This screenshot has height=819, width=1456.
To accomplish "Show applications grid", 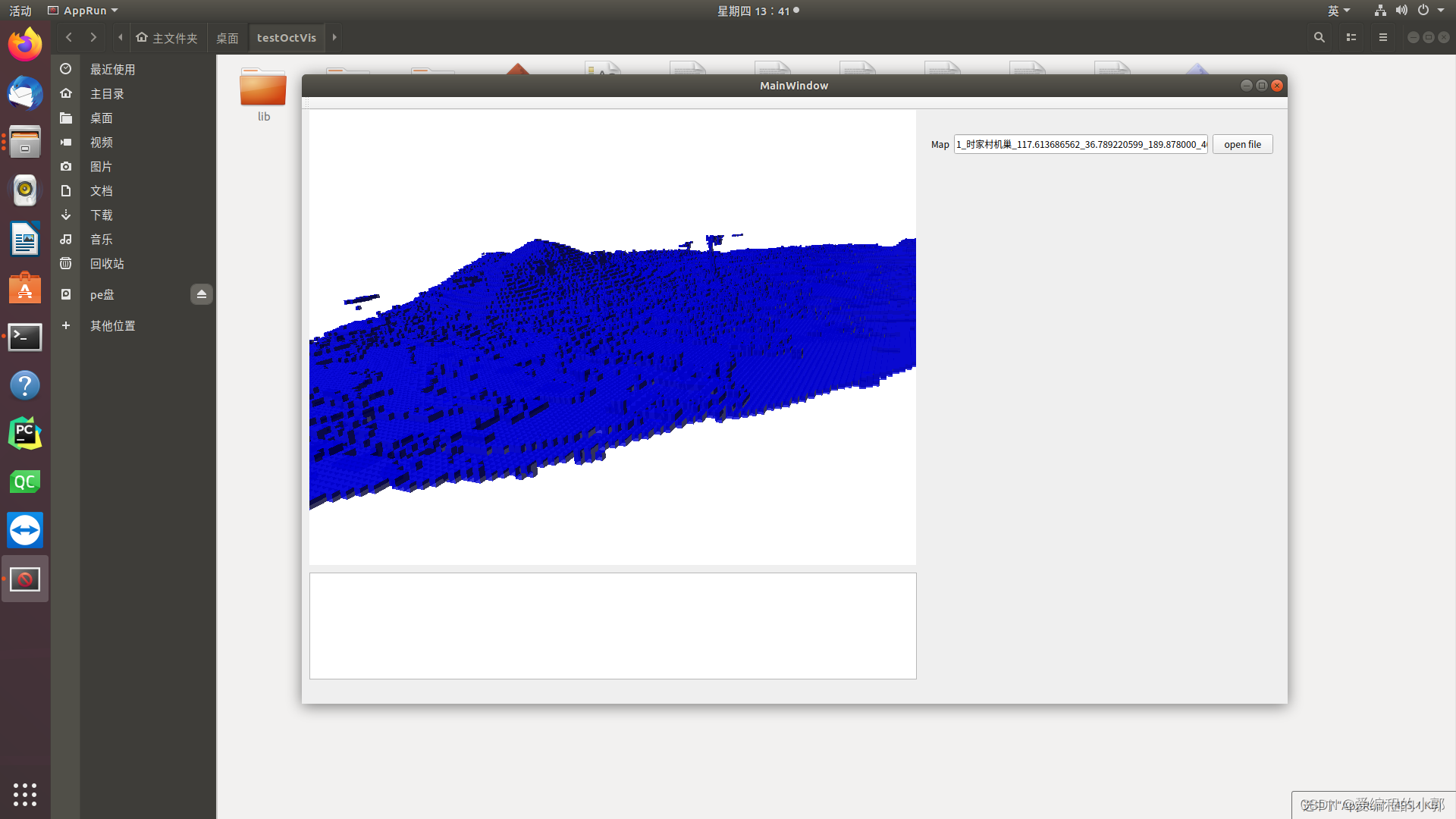I will (x=25, y=794).
